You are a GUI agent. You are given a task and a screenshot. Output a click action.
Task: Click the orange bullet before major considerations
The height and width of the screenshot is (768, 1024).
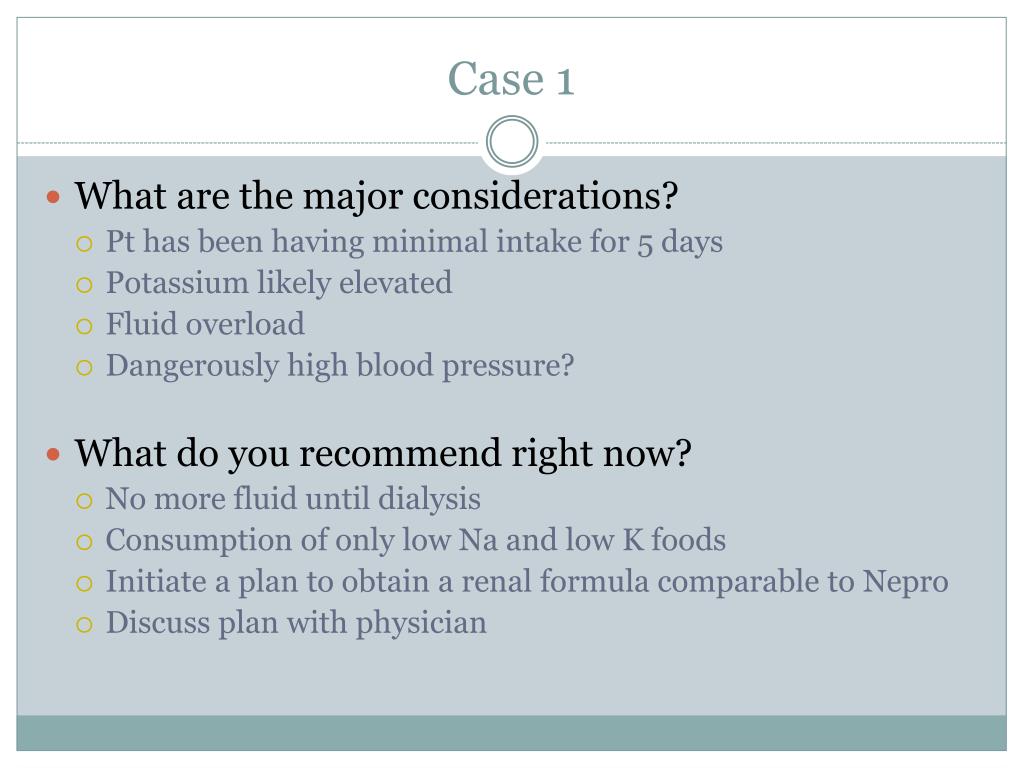pos(54,196)
